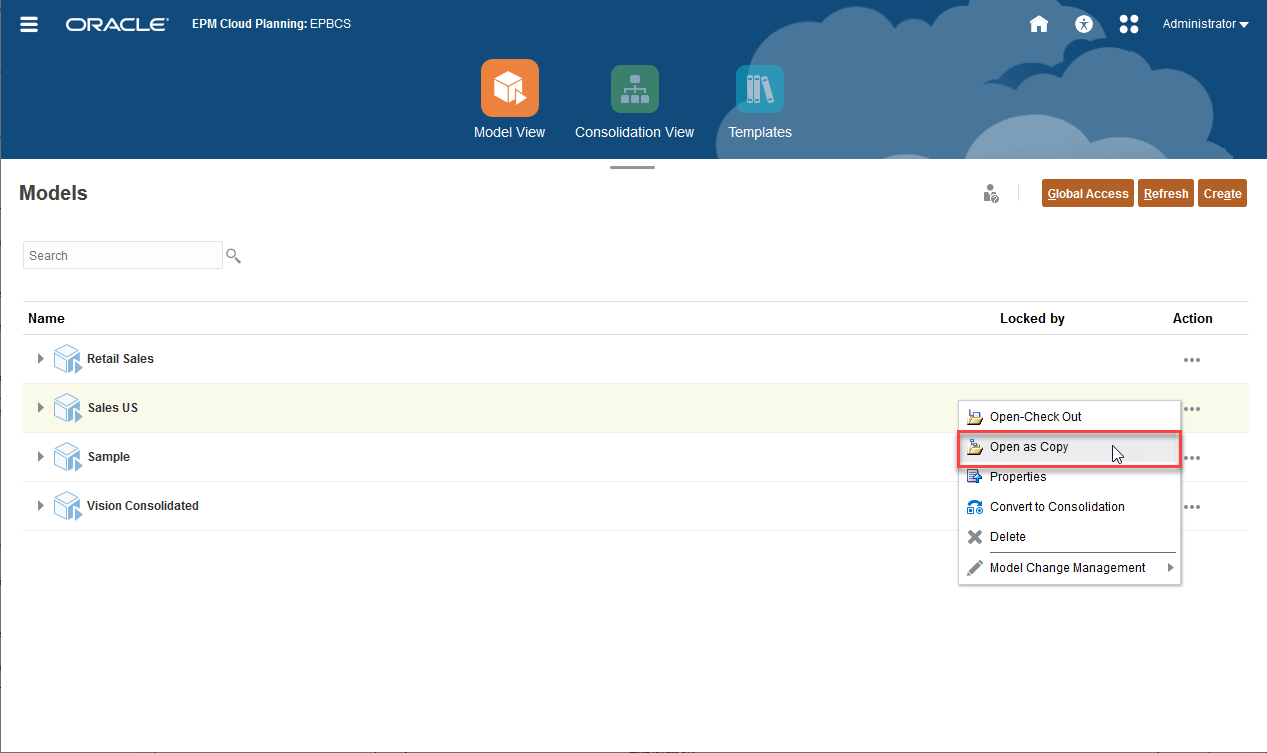
Task: Switch to Consolidation View
Action: (635, 89)
